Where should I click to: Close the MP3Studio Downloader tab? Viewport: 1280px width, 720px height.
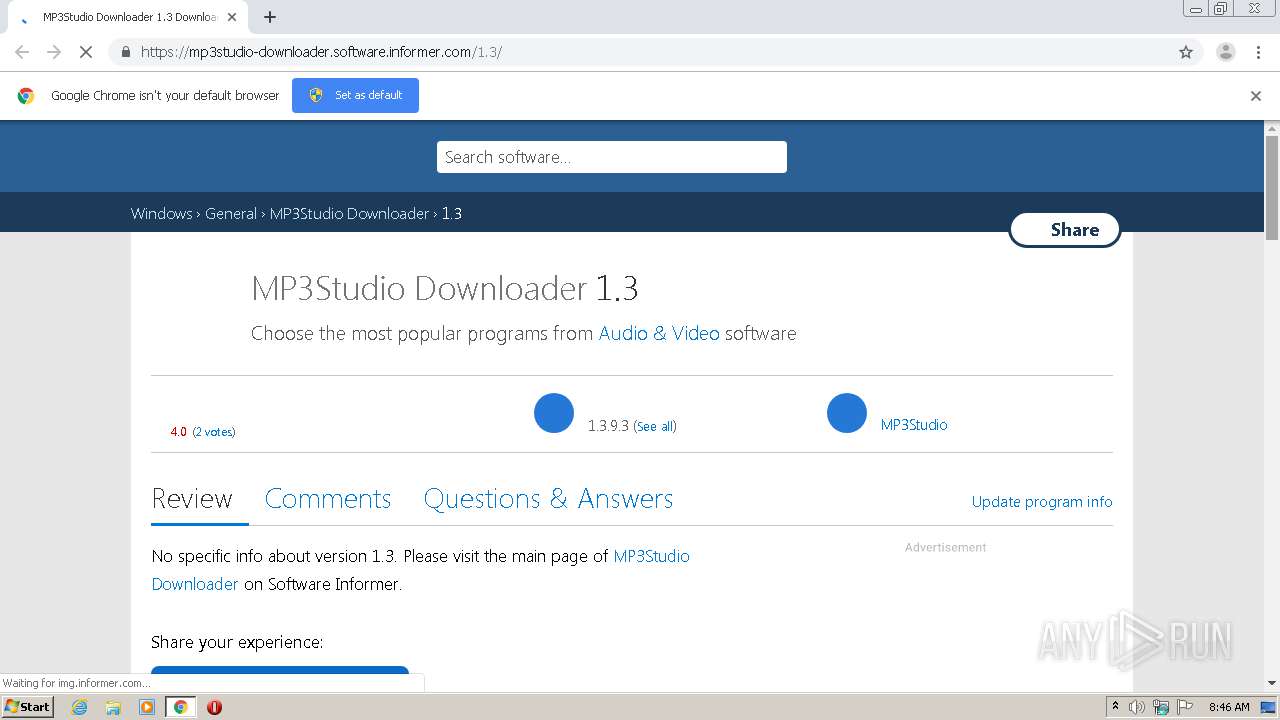(232, 17)
